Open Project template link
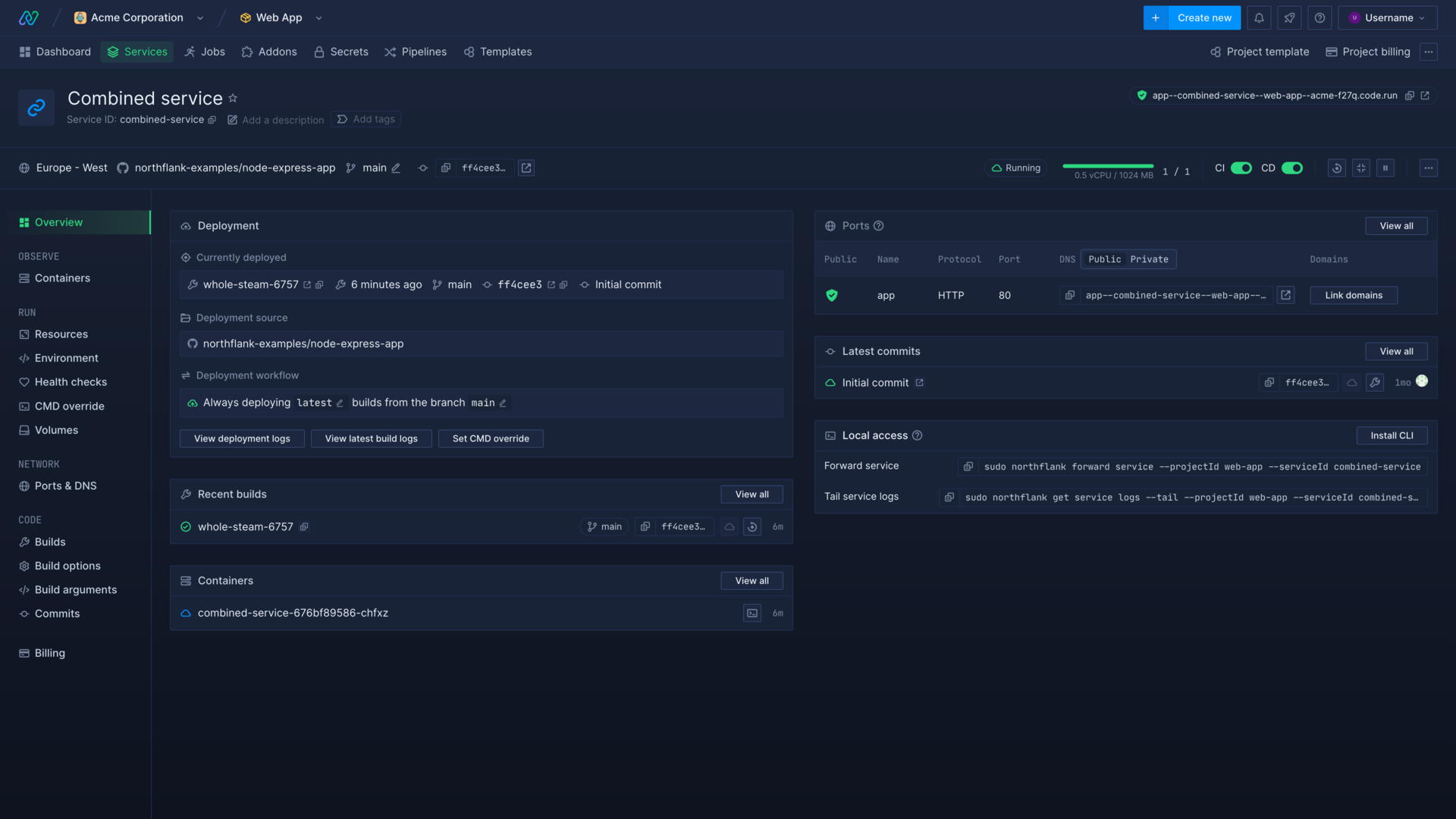Image resolution: width=1456 pixels, height=819 pixels. [x=1260, y=52]
